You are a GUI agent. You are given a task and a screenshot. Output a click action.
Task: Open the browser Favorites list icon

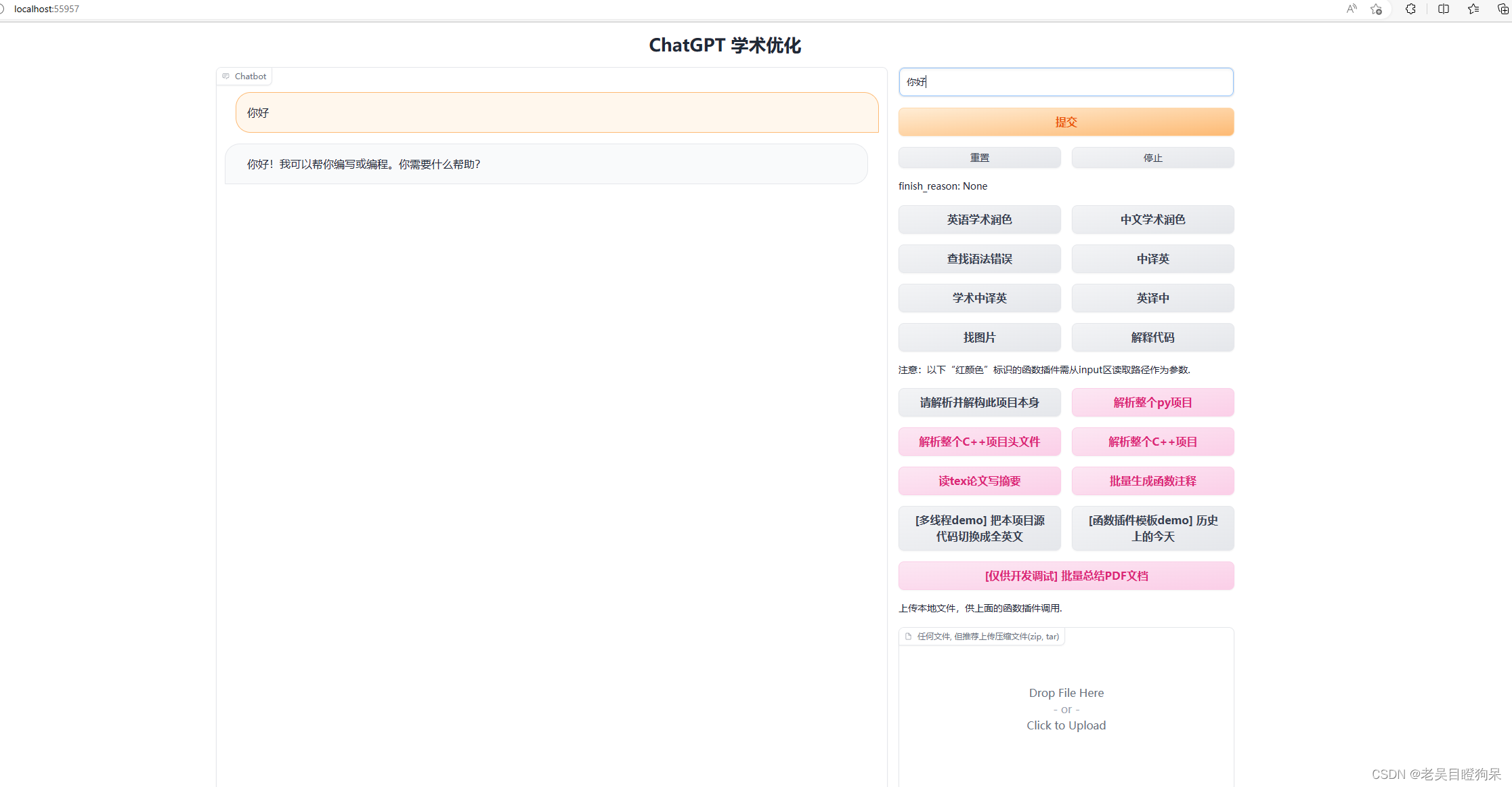coord(1473,9)
